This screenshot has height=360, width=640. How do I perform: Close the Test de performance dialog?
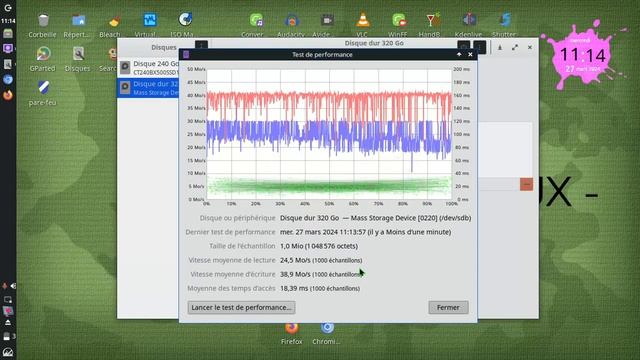(x=470, y=54)
